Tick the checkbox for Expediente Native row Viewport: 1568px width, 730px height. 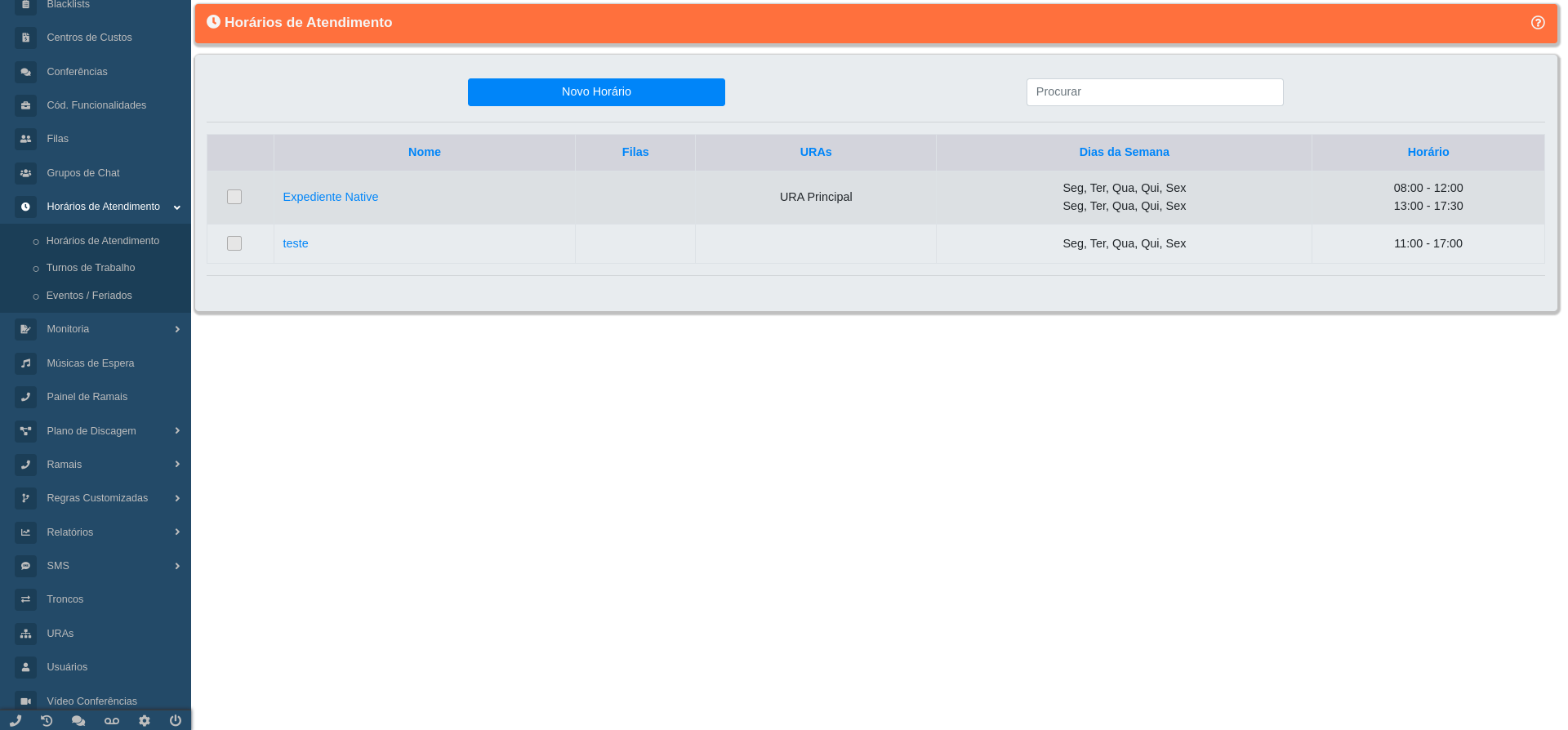pos(234,197)
